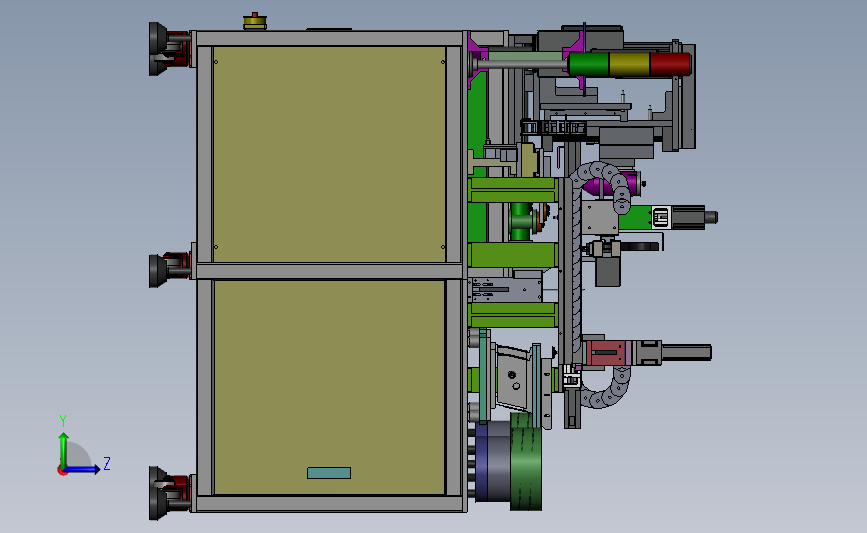This screenshot has width=867, height=533.
Task: Select the red segment of the signal tower light
Action: 671,64
